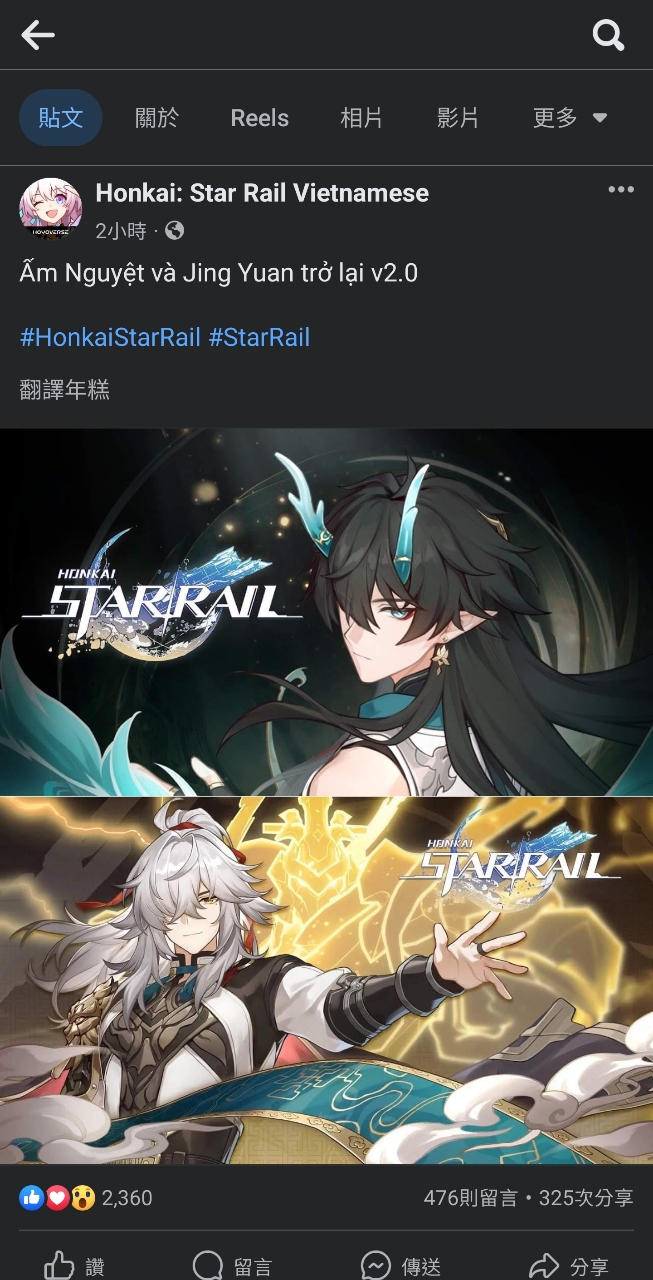Click the public globe privacy icon
653x1280 pixels.
tap(174, 231)
